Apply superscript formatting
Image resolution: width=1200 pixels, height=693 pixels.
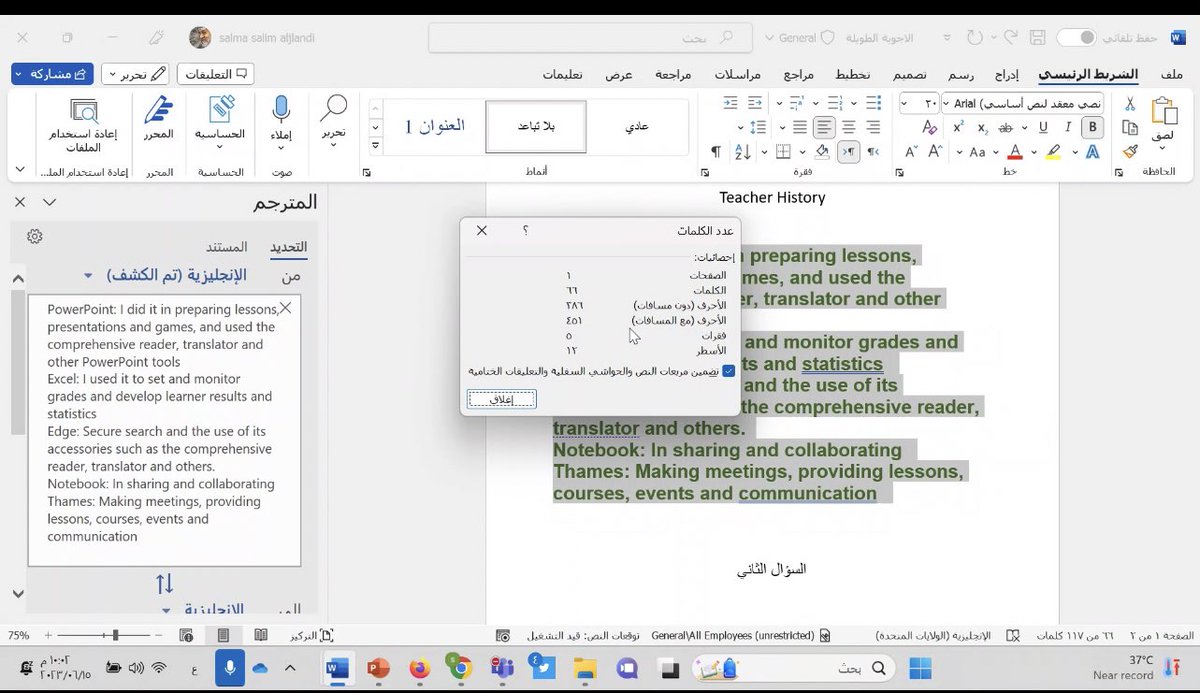point(958,127)
